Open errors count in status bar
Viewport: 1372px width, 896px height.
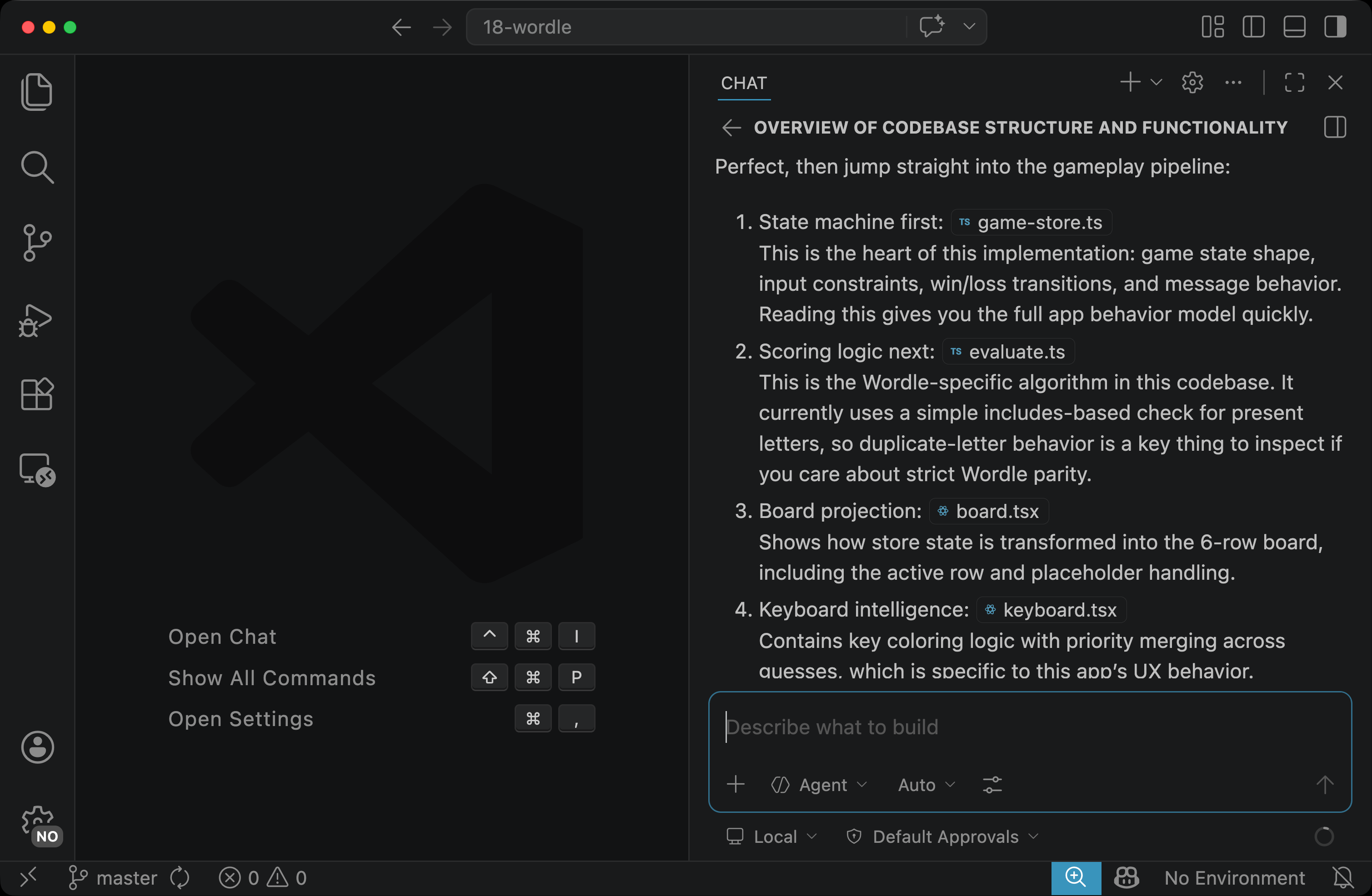238,877
